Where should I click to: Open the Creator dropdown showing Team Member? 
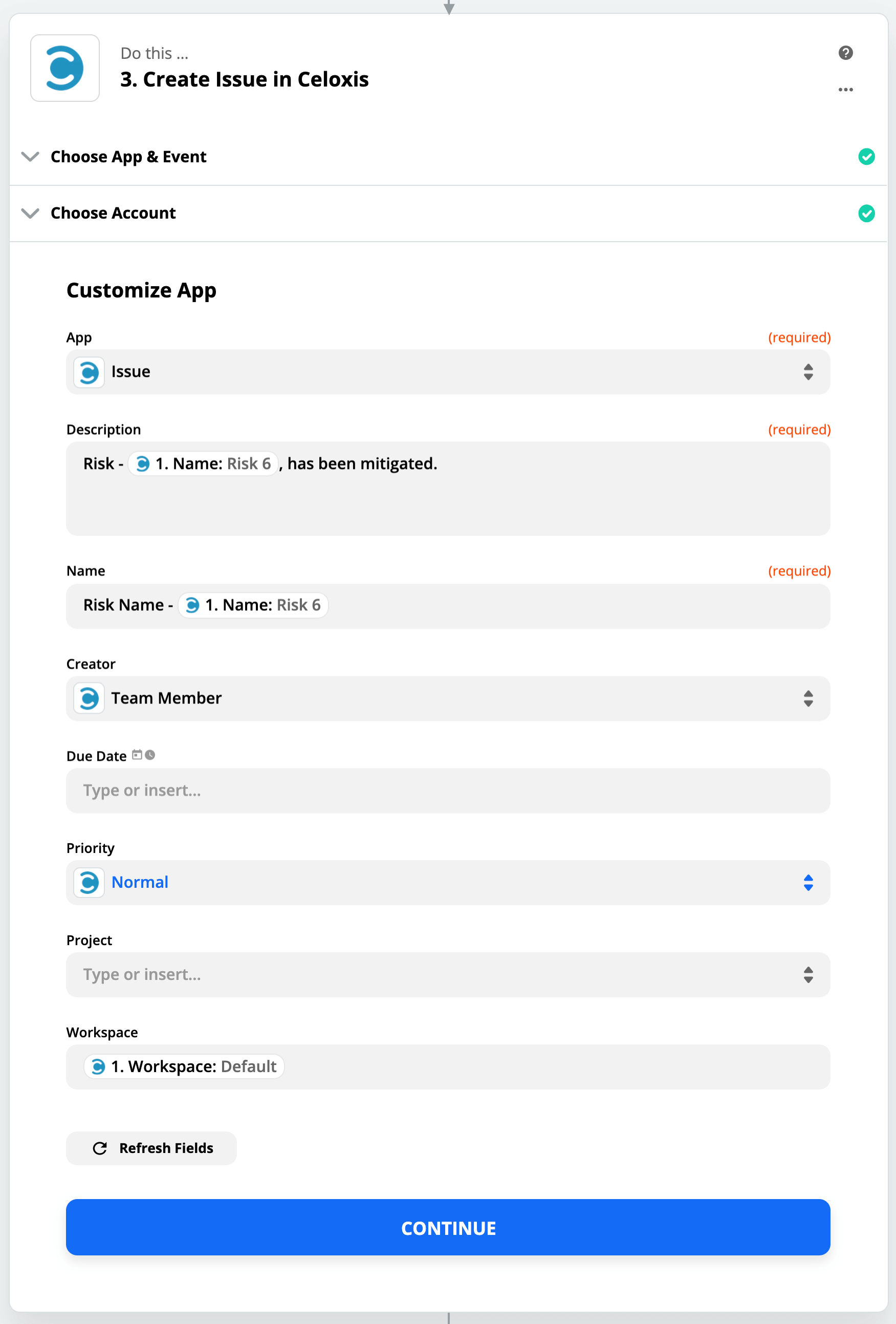(x=448, y=698)
